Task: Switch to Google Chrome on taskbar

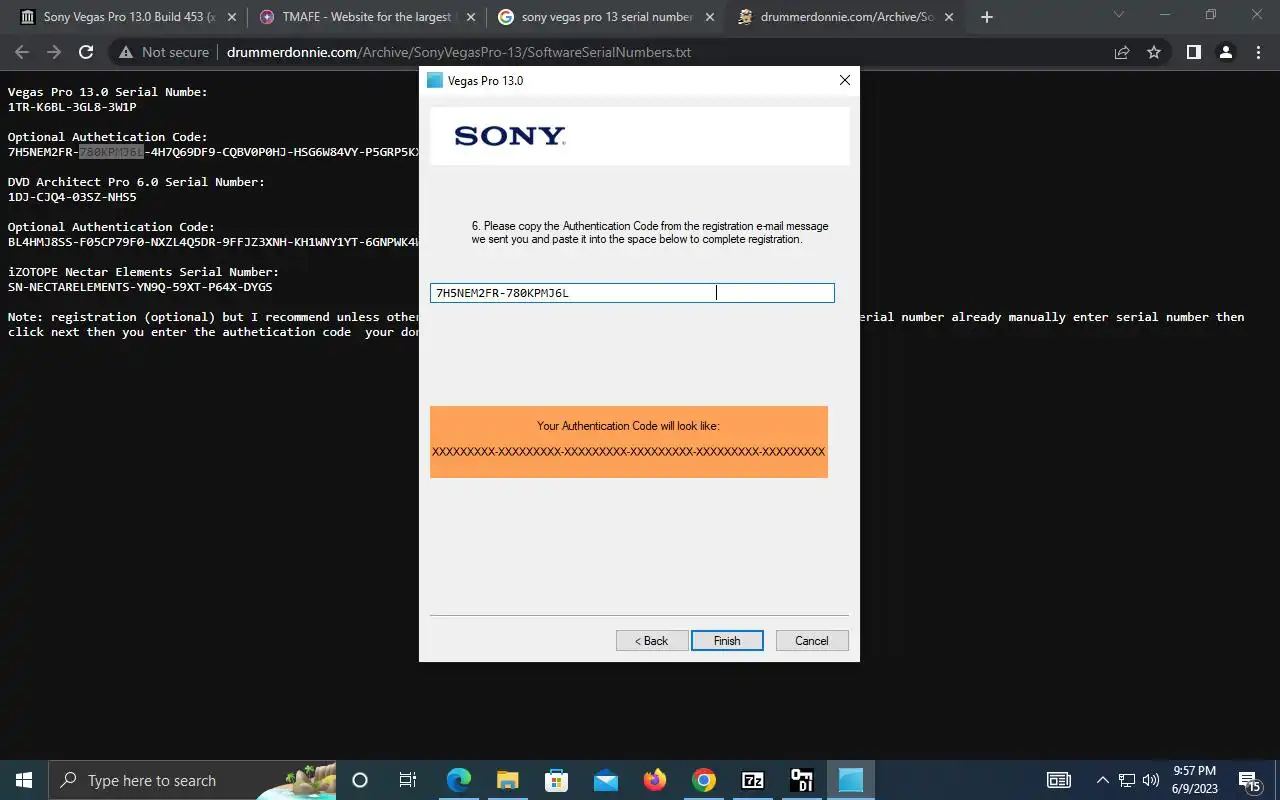Action: tap(703, 780)
